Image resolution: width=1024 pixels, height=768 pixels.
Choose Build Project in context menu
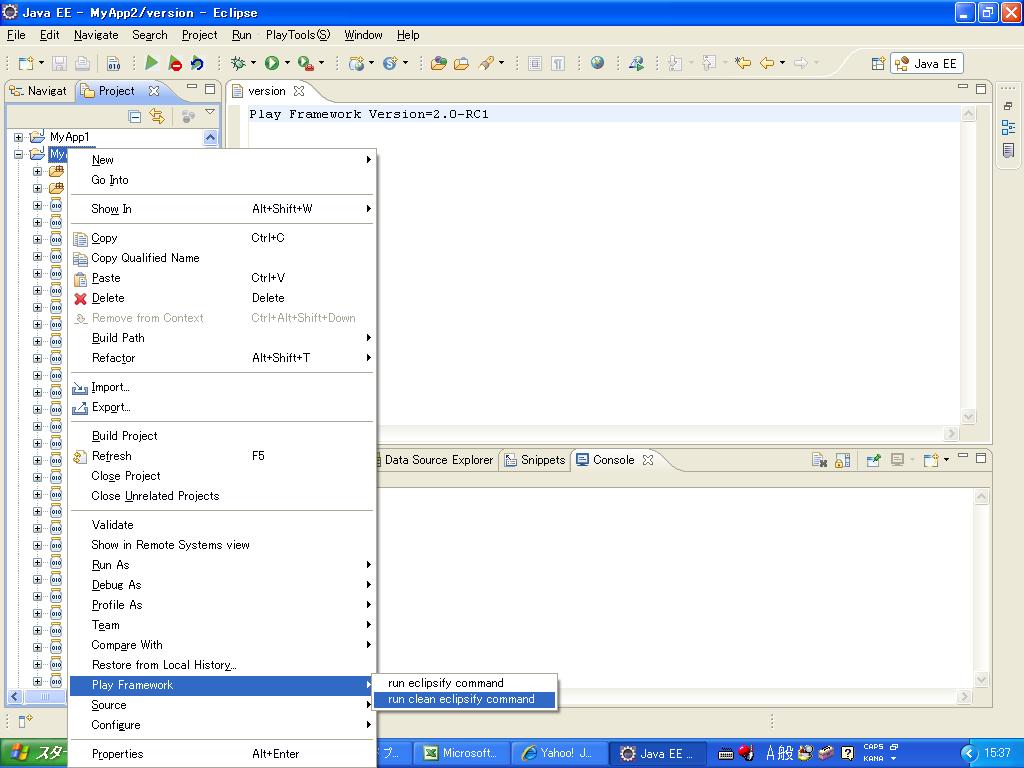[222, 436]
